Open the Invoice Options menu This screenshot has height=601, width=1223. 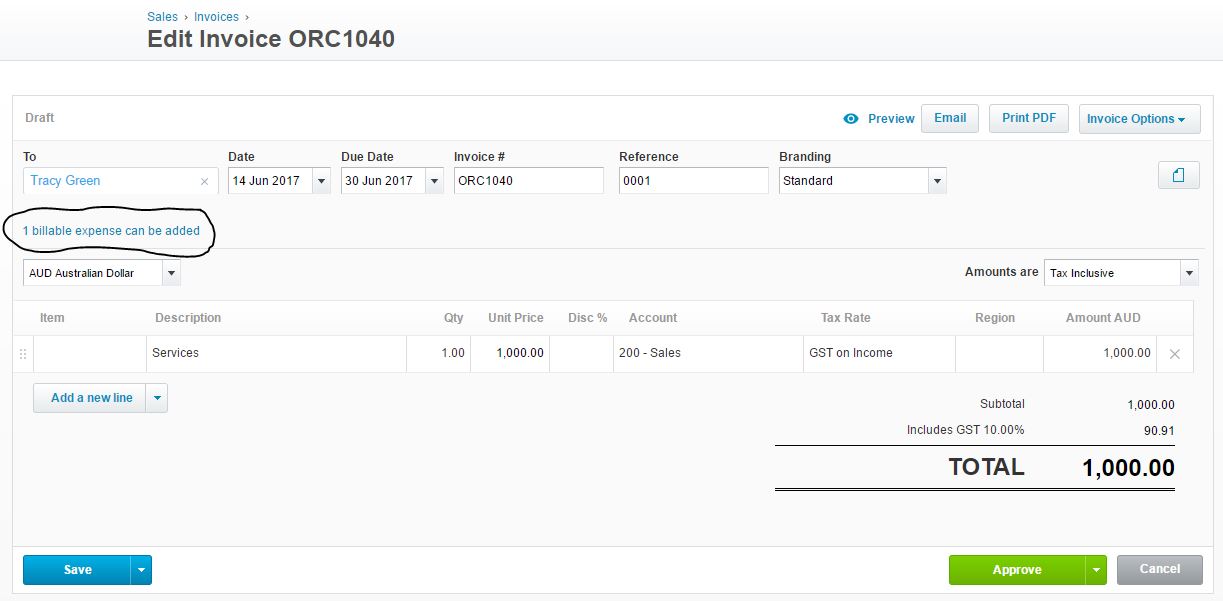pyautogui.click(x=1136, y=119)
